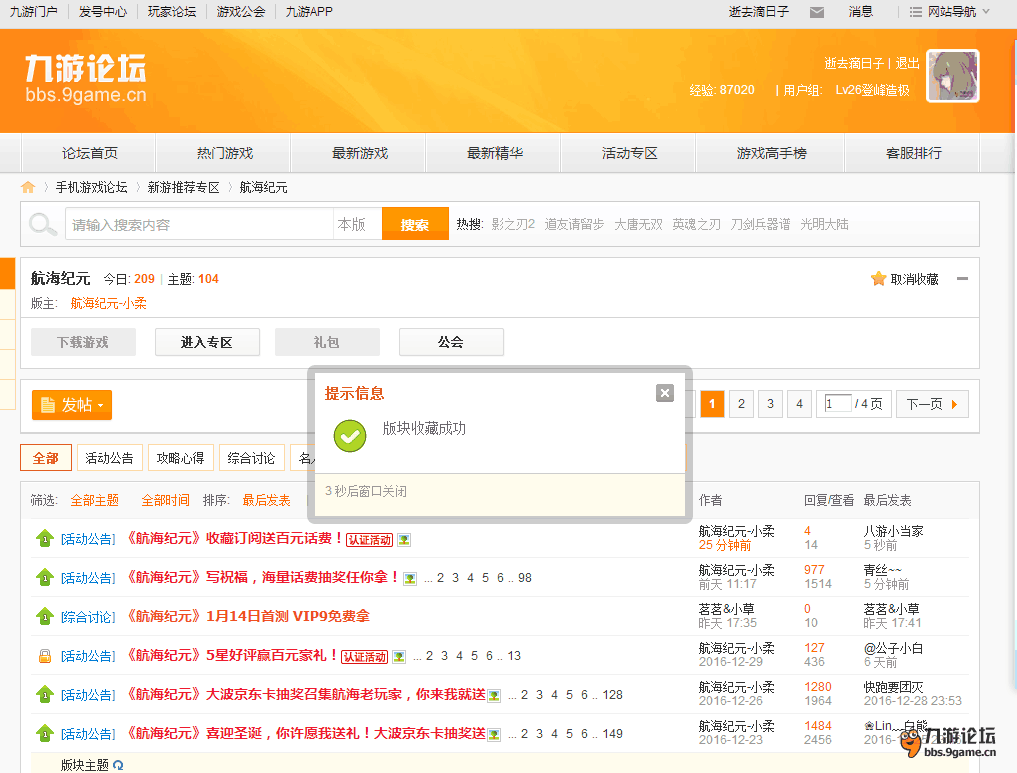The image size is (1017, 773).
Task: Open thread 1月14日首测 VIP9免费拿
Action: coord(247,616)
